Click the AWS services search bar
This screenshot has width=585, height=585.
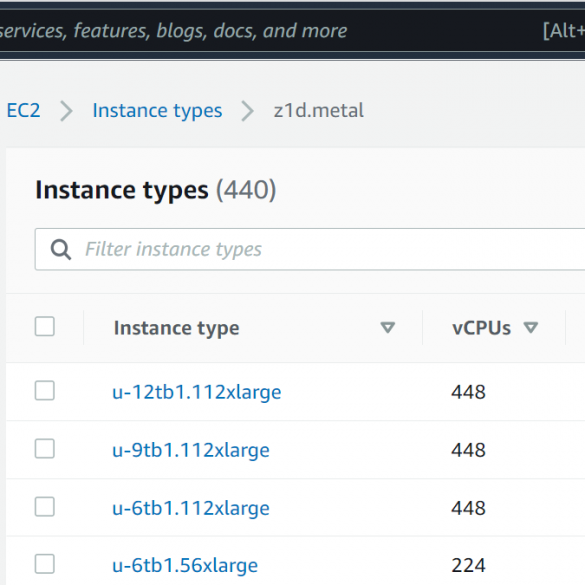(x=292, y=31)
